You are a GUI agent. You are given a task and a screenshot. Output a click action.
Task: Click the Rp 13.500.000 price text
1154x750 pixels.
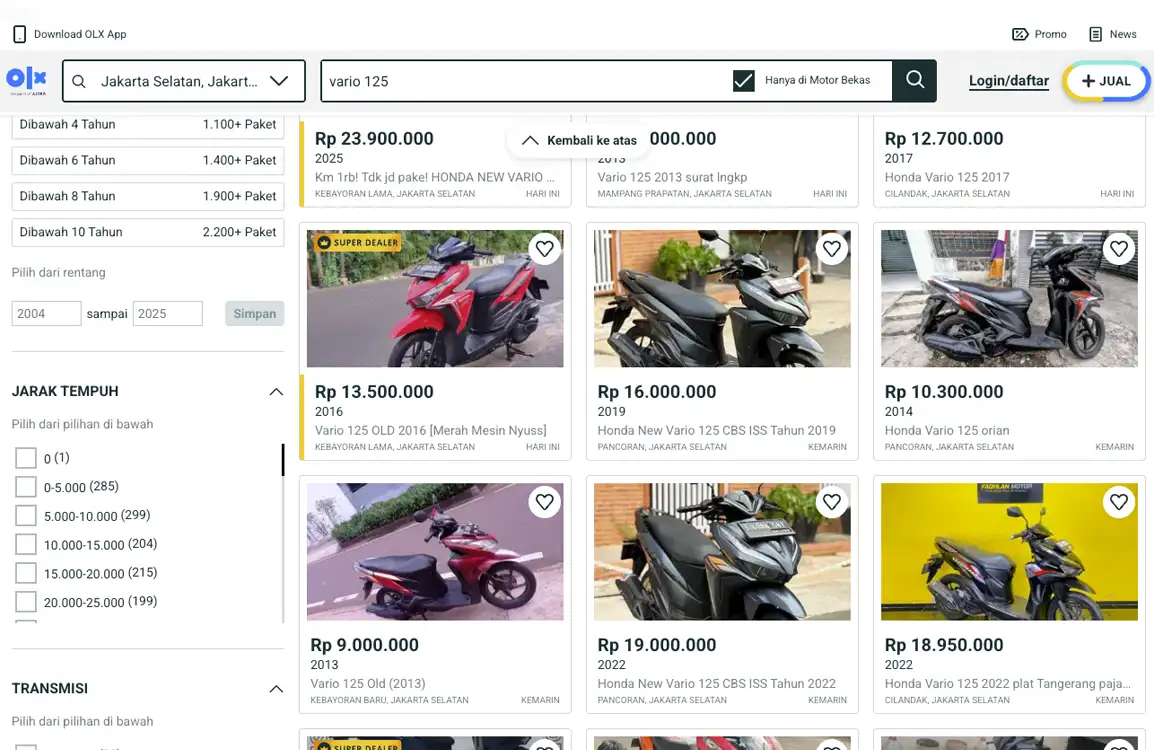[x=374, y=392]
